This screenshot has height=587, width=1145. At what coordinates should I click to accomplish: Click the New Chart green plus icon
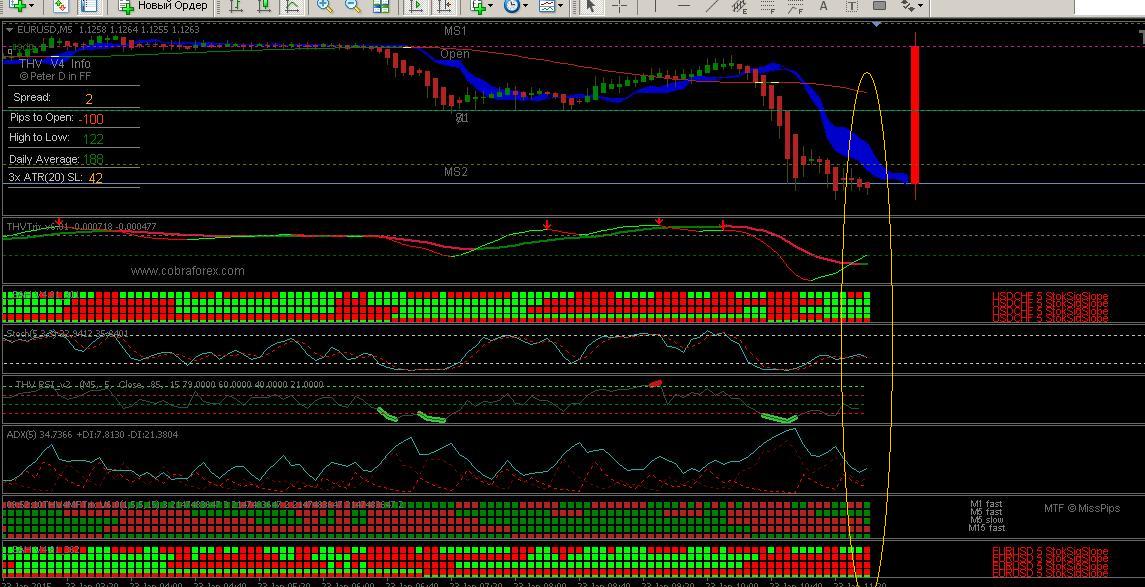point(17,5)
